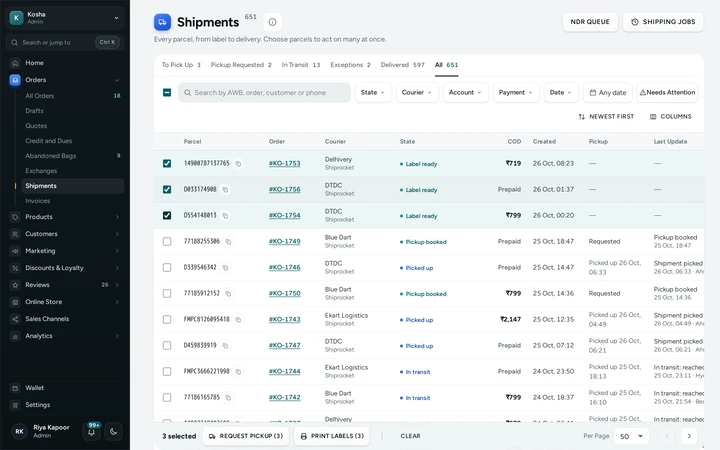
Task: Uncheck parcel 14900787137765 row checkbox
Action: [x=167, y=163]
